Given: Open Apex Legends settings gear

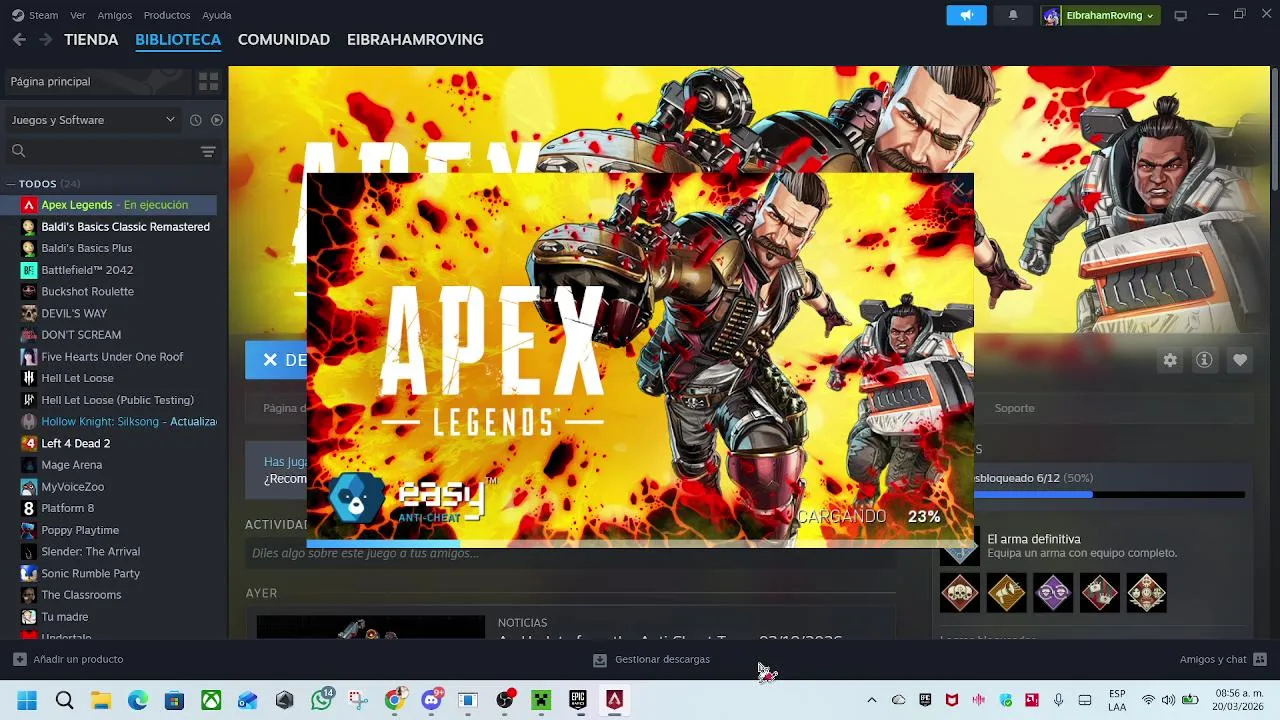Looking at the screenshot, I should tap(1170, 360).
